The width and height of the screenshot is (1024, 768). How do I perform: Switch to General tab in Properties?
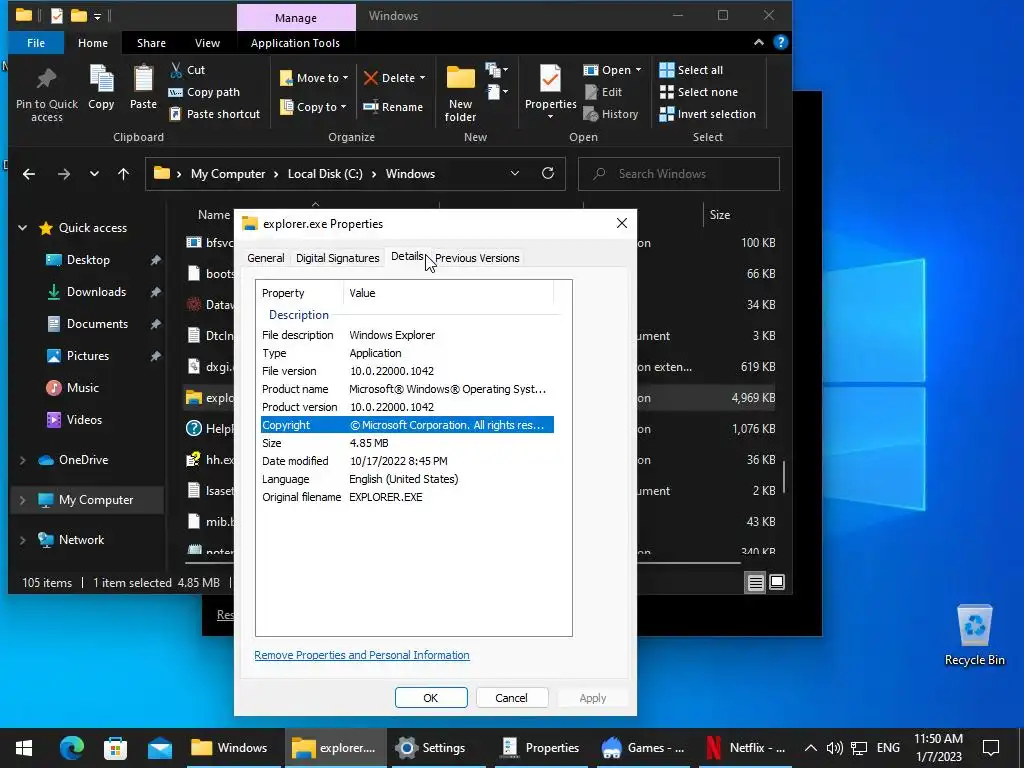(266, 258)
